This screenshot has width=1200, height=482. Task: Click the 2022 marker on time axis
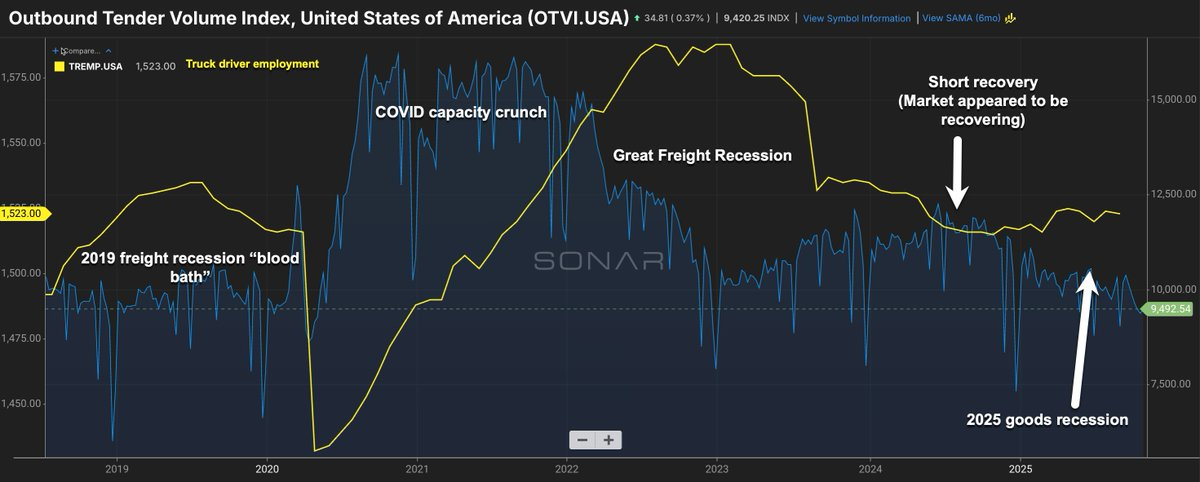pos(566,467)
